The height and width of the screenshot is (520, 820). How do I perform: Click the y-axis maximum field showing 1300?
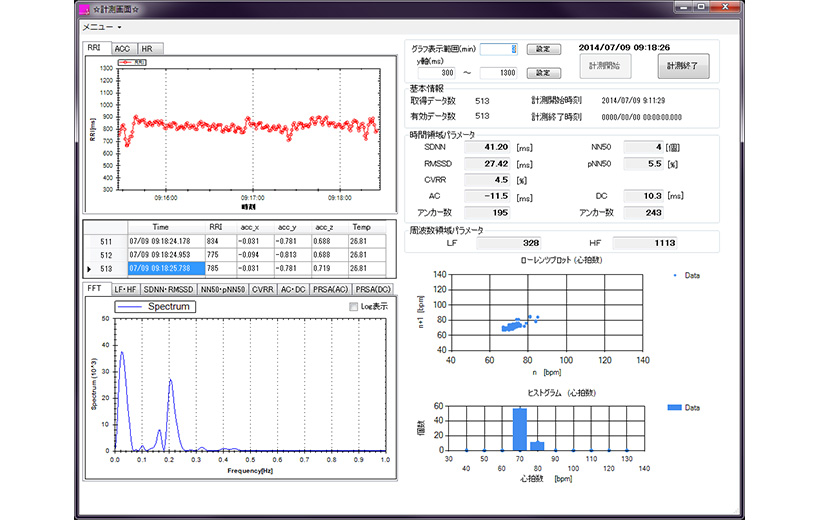pyautogui.click(x=499, y=73)
